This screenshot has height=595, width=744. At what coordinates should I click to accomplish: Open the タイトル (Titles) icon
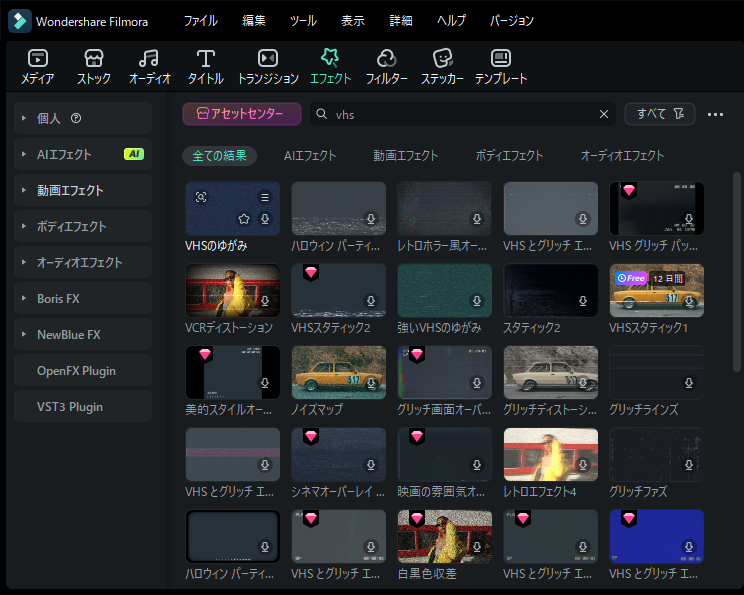(x=206, y=66)
